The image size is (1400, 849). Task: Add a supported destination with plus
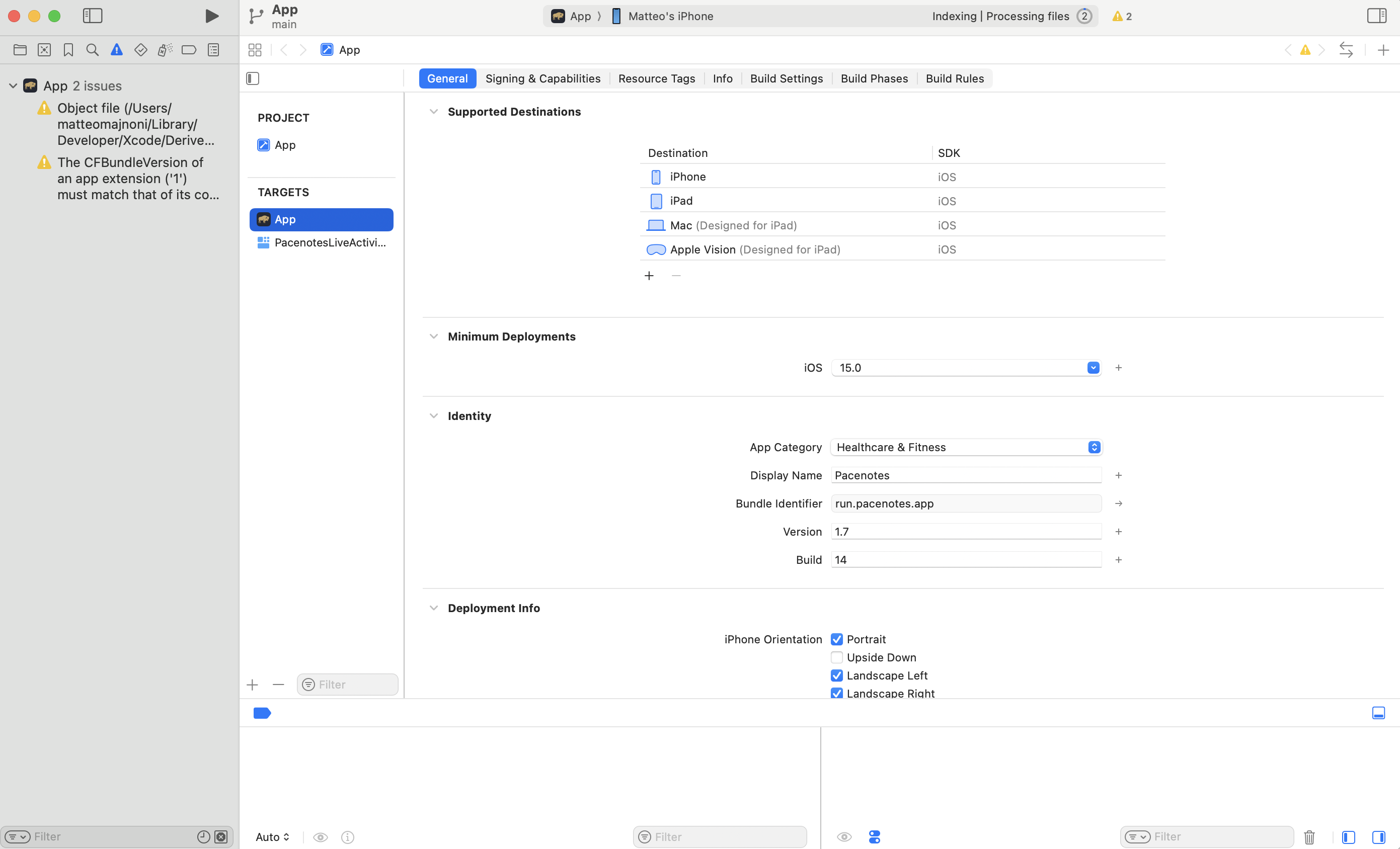[x=649, y=276]
